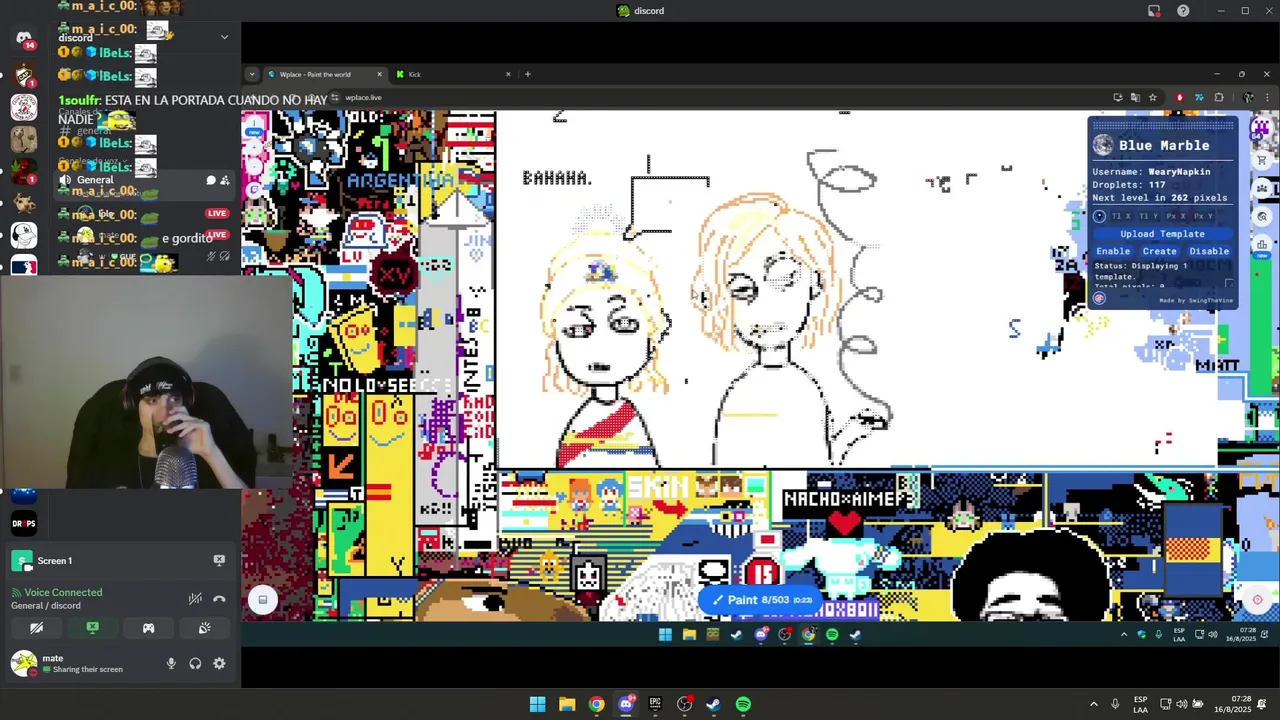The image size is (1280, 720).
Task: Open the Wplace store cart icon
Action: click(1262, 160)
